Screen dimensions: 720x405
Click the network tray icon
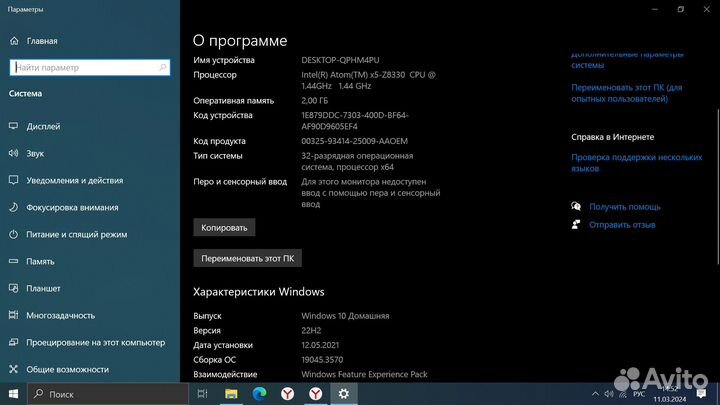[623, 394]
